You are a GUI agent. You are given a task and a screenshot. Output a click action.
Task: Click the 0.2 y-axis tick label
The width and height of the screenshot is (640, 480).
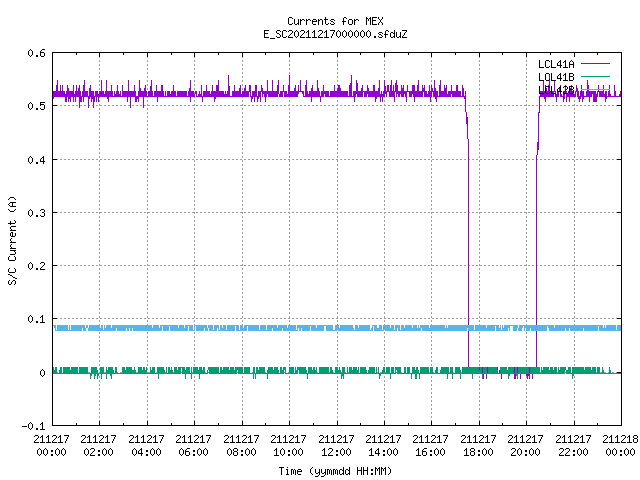tap(36, 266)
